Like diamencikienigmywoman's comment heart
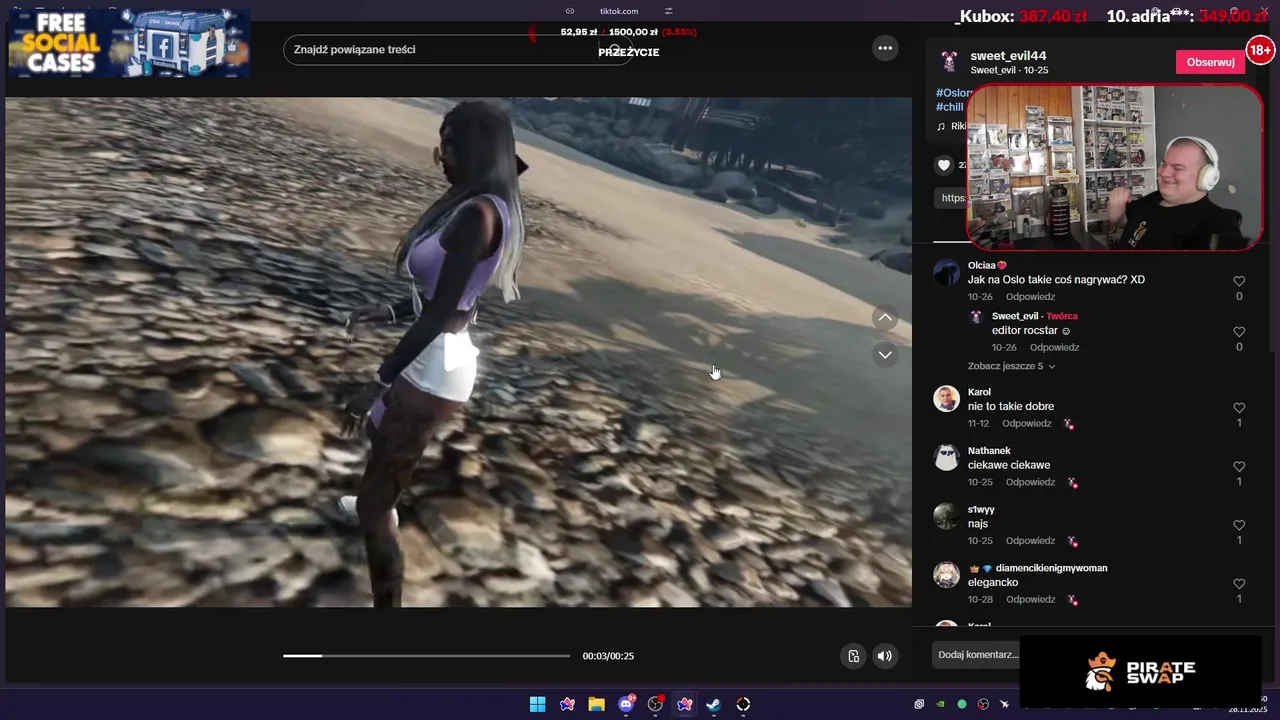The image size is (1280, 720). [x=1239, y=584]
